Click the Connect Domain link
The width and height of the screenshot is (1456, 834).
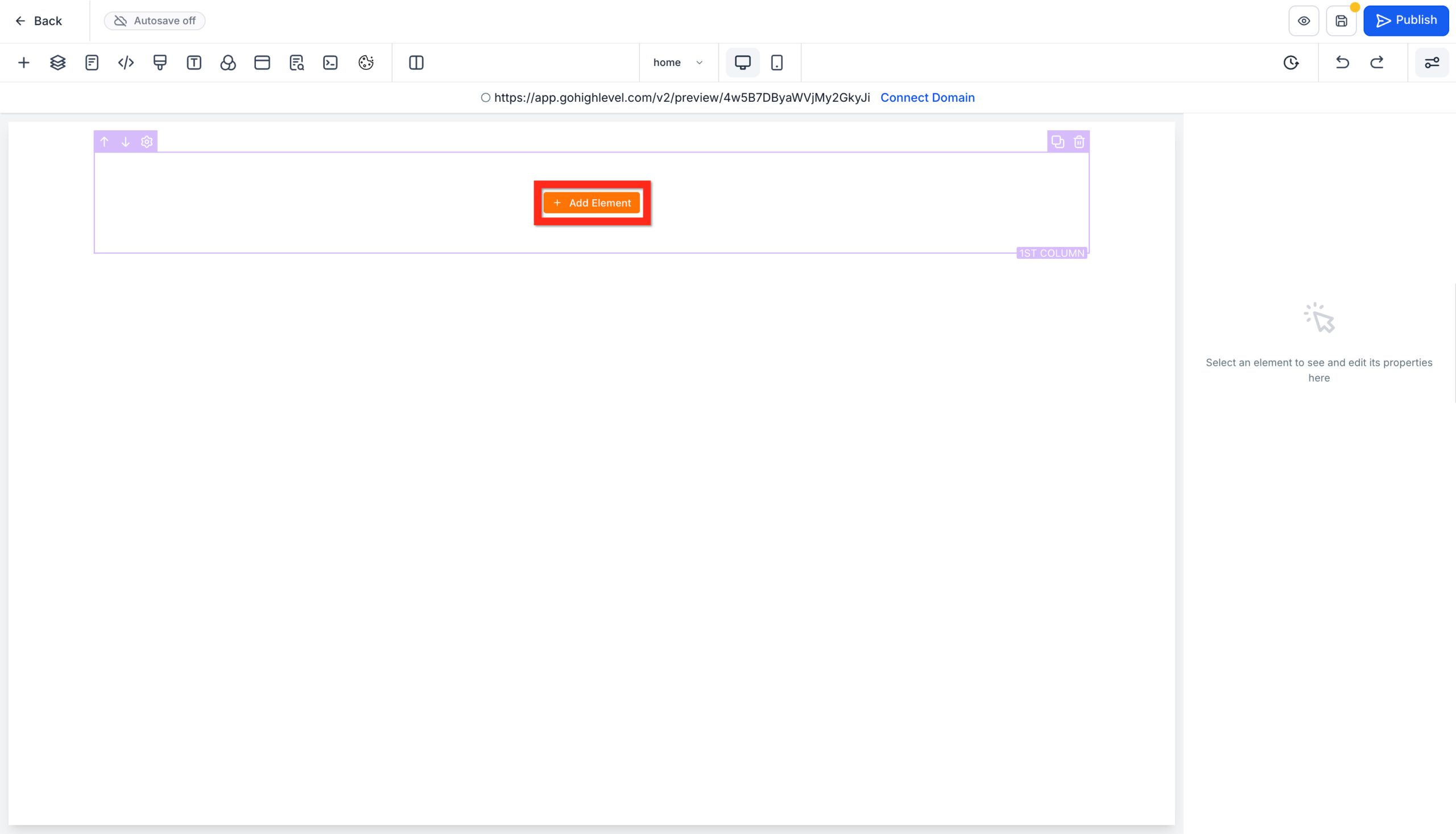pos(927,97)
